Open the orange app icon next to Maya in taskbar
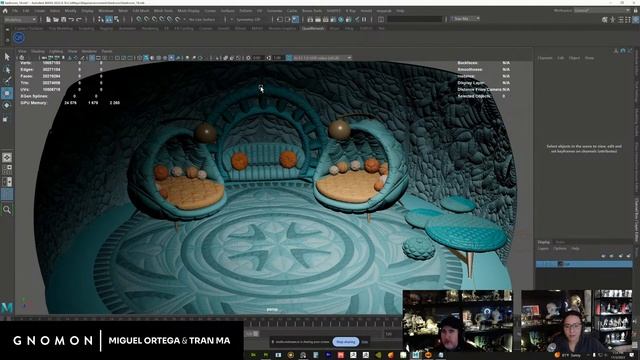This screenshot has height=360, width=640. pos(428,355)
